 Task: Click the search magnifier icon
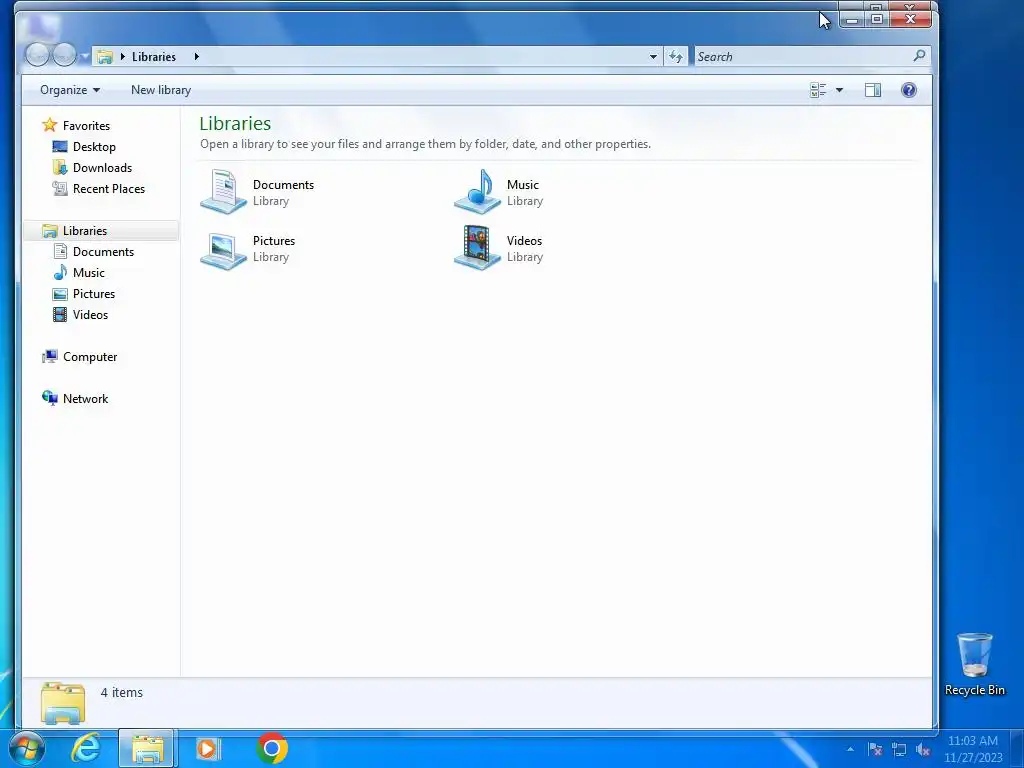pos(919,56)
